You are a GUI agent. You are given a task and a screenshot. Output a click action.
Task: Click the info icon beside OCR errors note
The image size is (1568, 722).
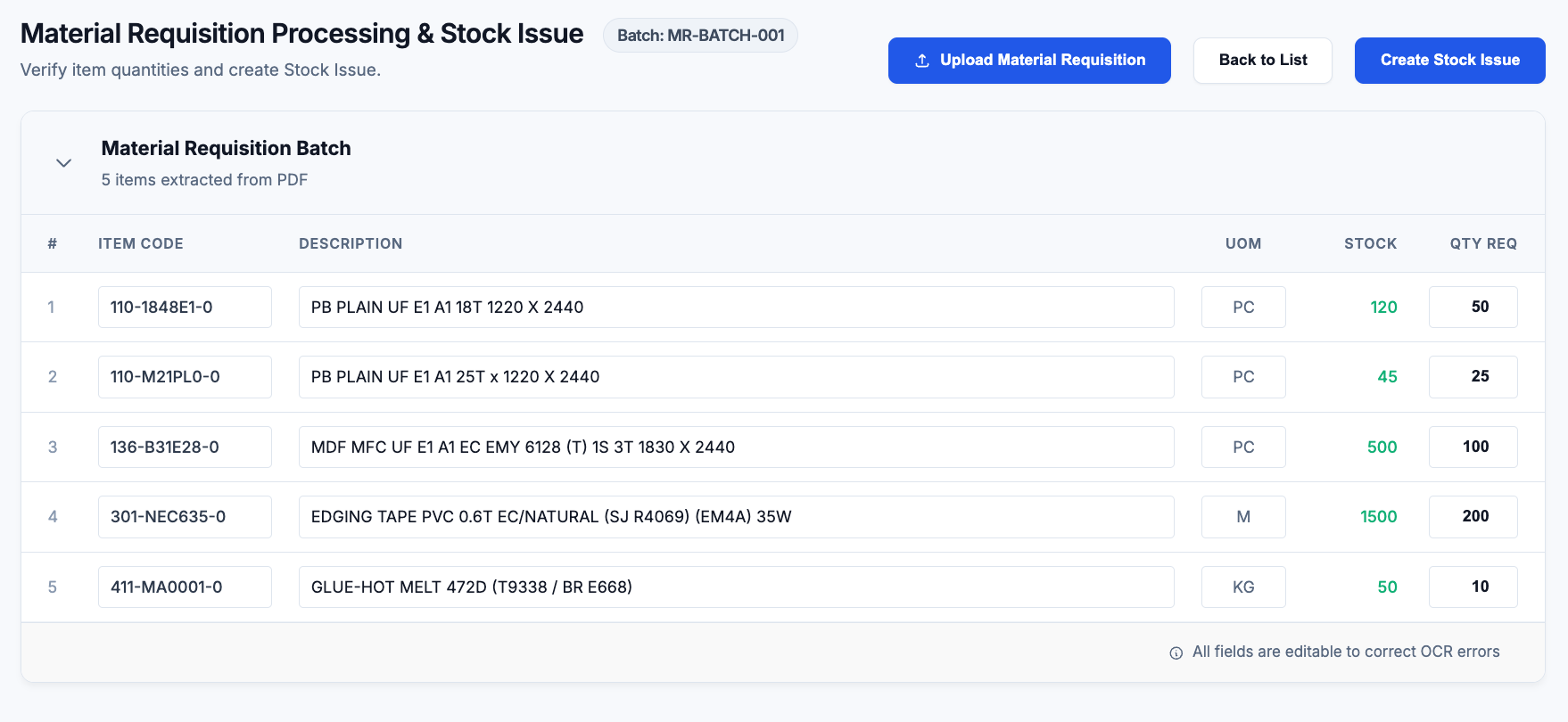[1176, 652]
